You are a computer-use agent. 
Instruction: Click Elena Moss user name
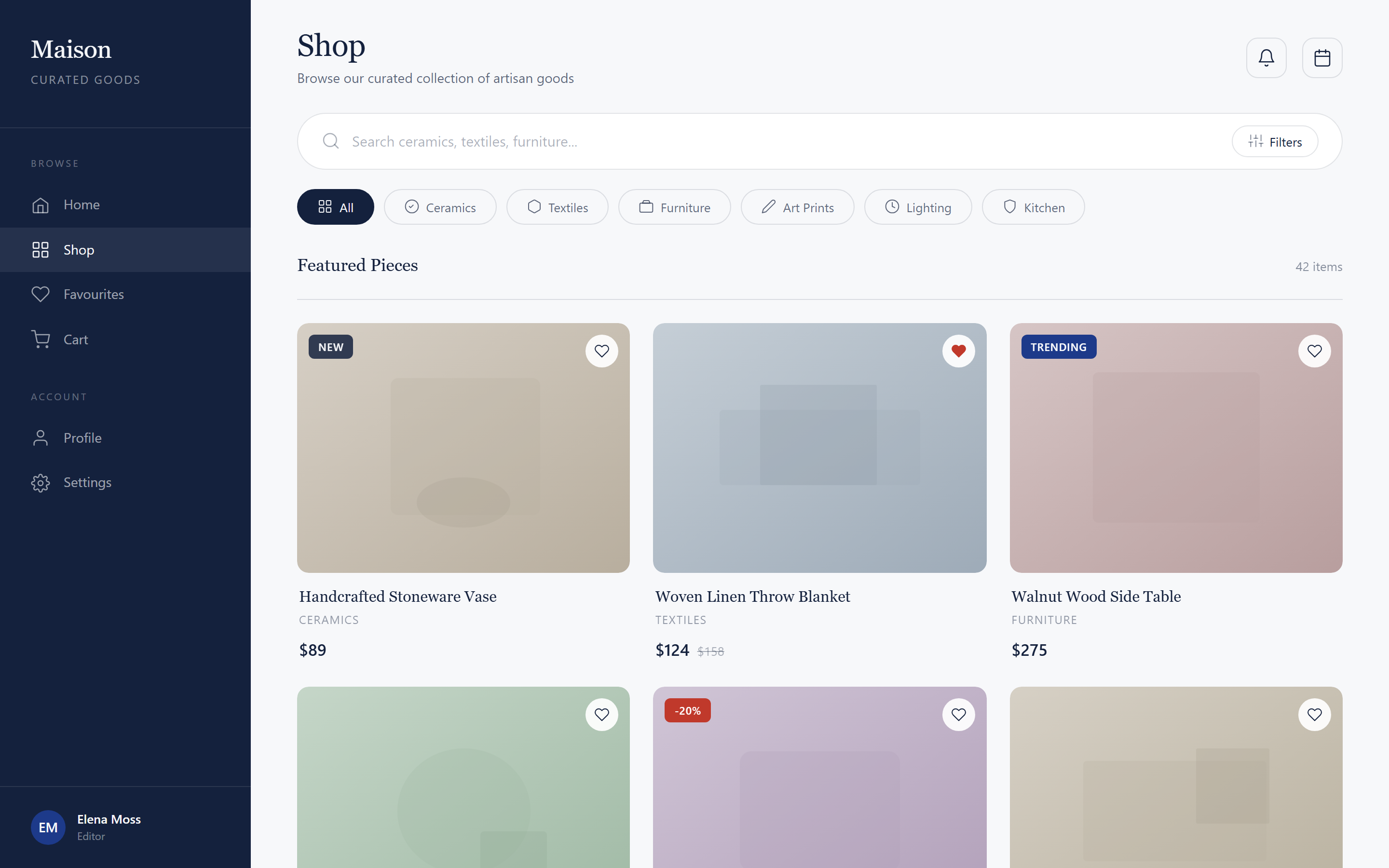tap(109, 819)
